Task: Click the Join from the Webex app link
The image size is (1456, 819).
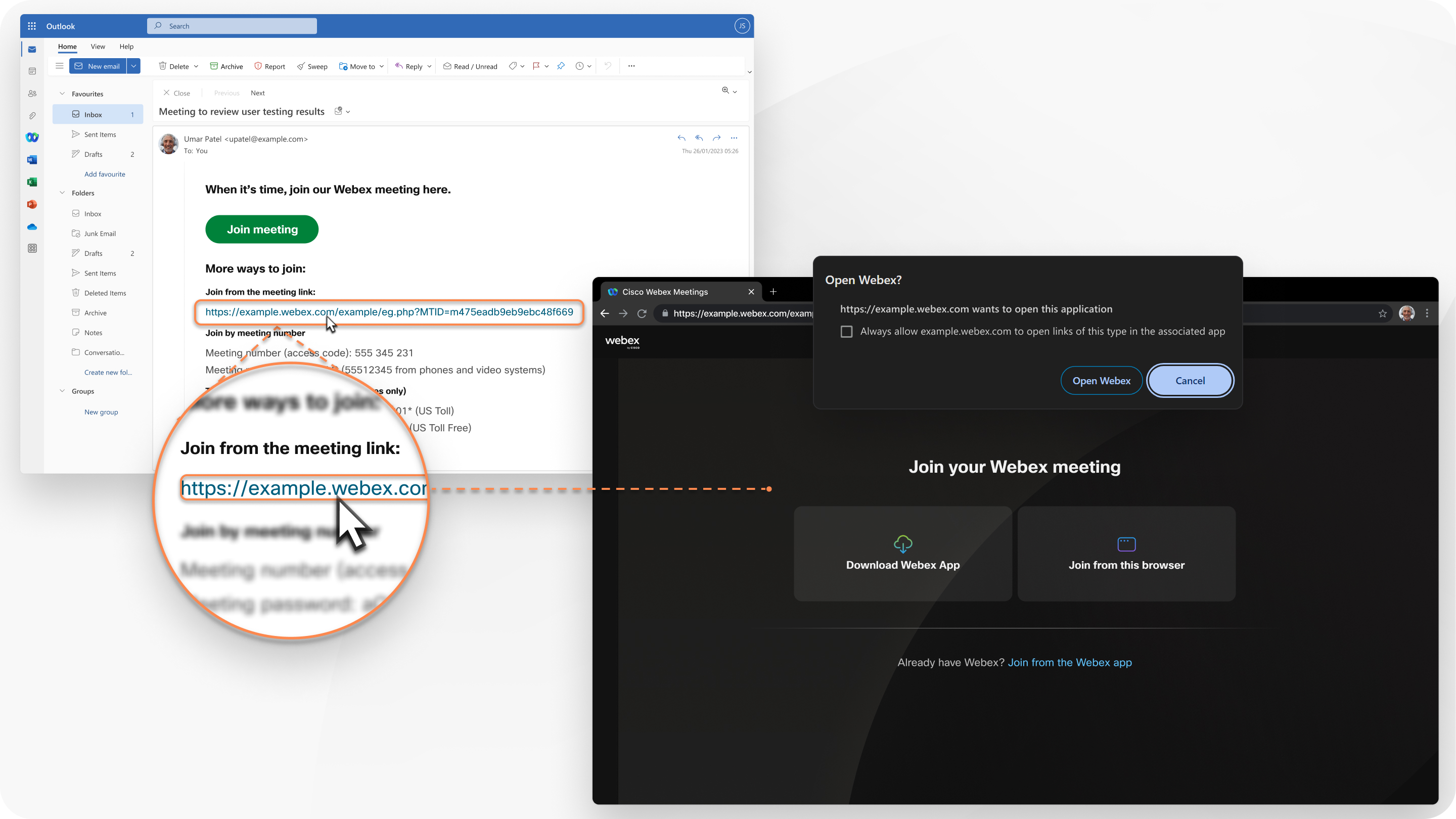Action: pos(1069,662)
